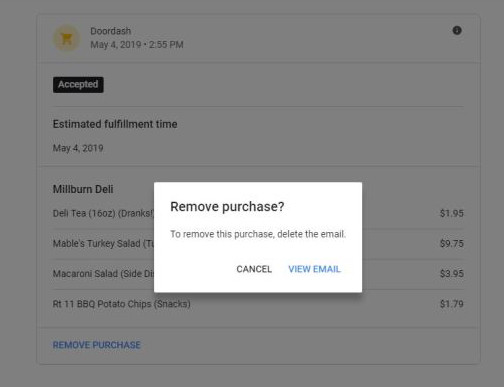Image resolution: width=504 pixels, height=387 pixels.
Task: Select the Deli Tea (16oz) item
Action: point(103,213)
